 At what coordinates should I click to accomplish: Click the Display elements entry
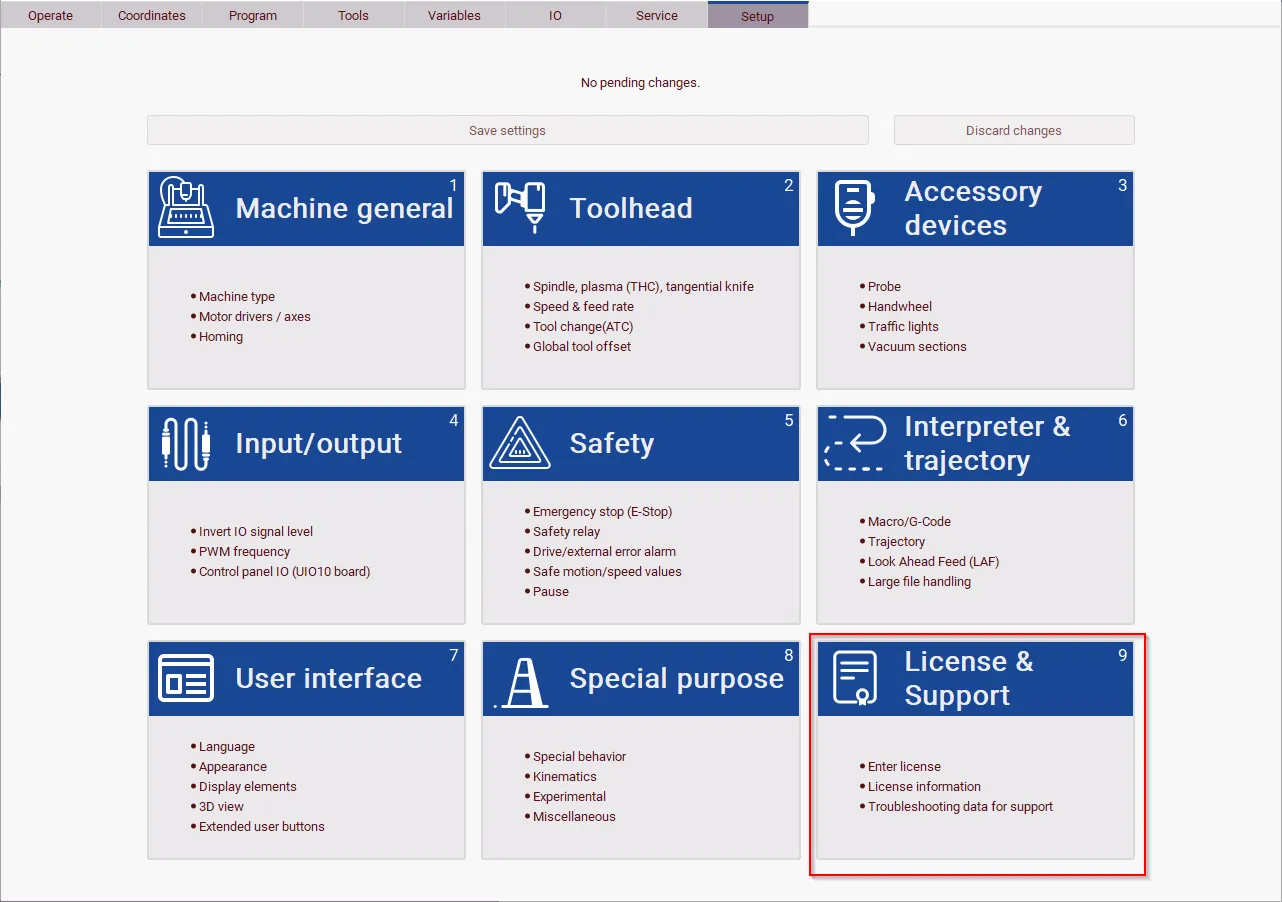248,786
